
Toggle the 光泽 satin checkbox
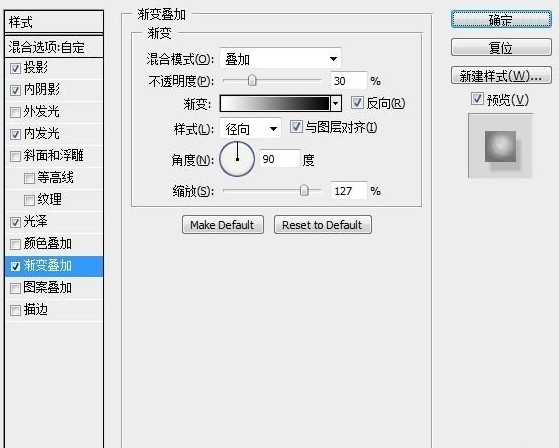coord(15,222)
